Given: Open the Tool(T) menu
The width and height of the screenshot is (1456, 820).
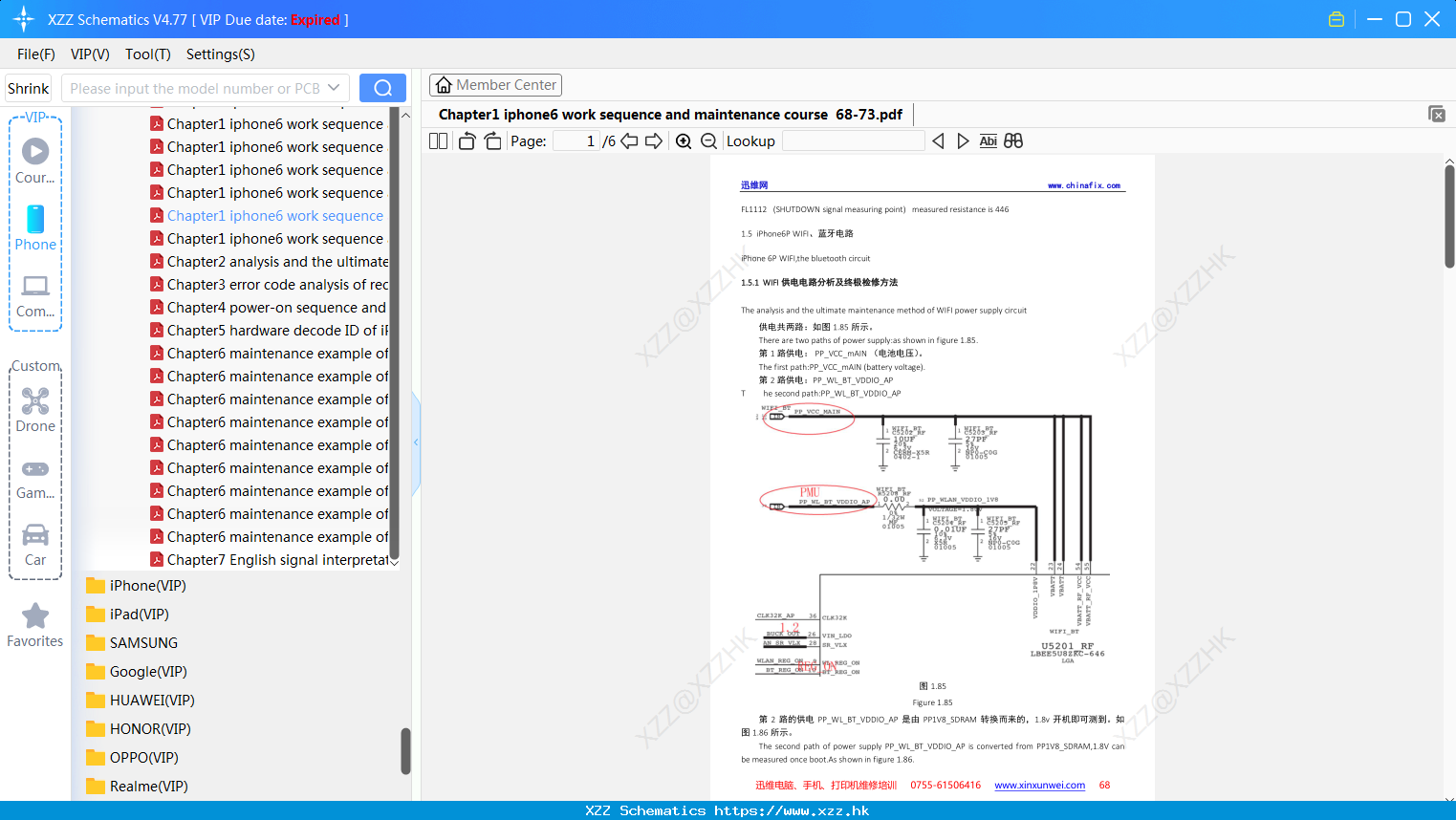Looking at the screenshot, I should point(148,54).
